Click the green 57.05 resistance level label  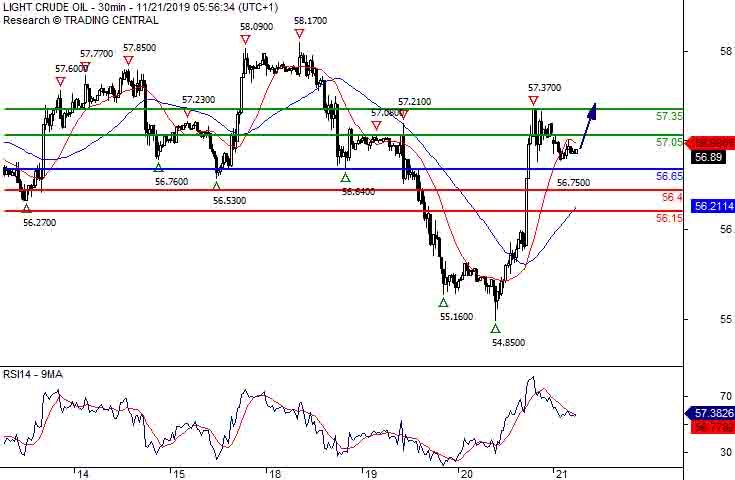pos(669,142)
